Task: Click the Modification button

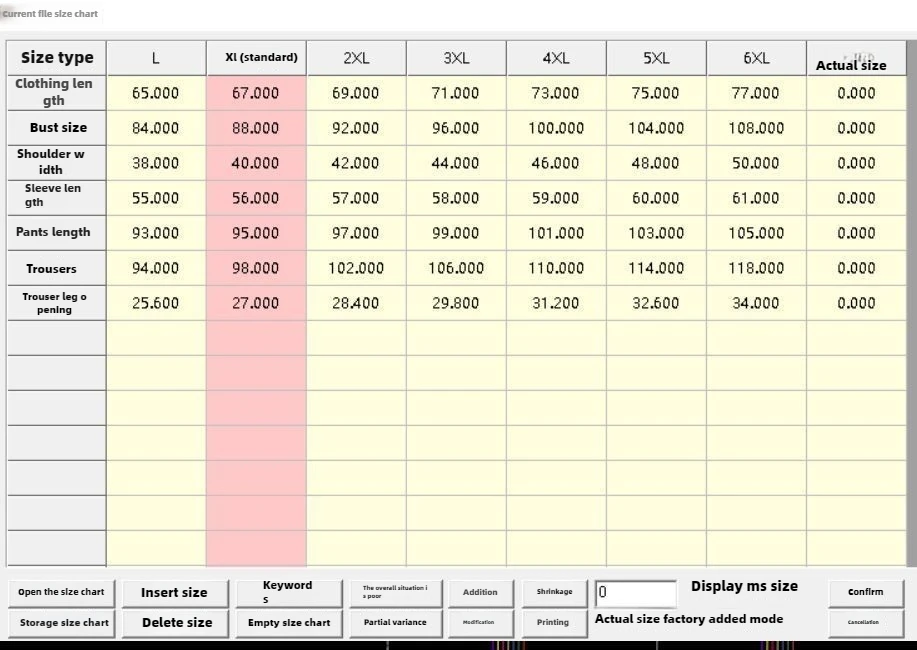Action: 479,622
